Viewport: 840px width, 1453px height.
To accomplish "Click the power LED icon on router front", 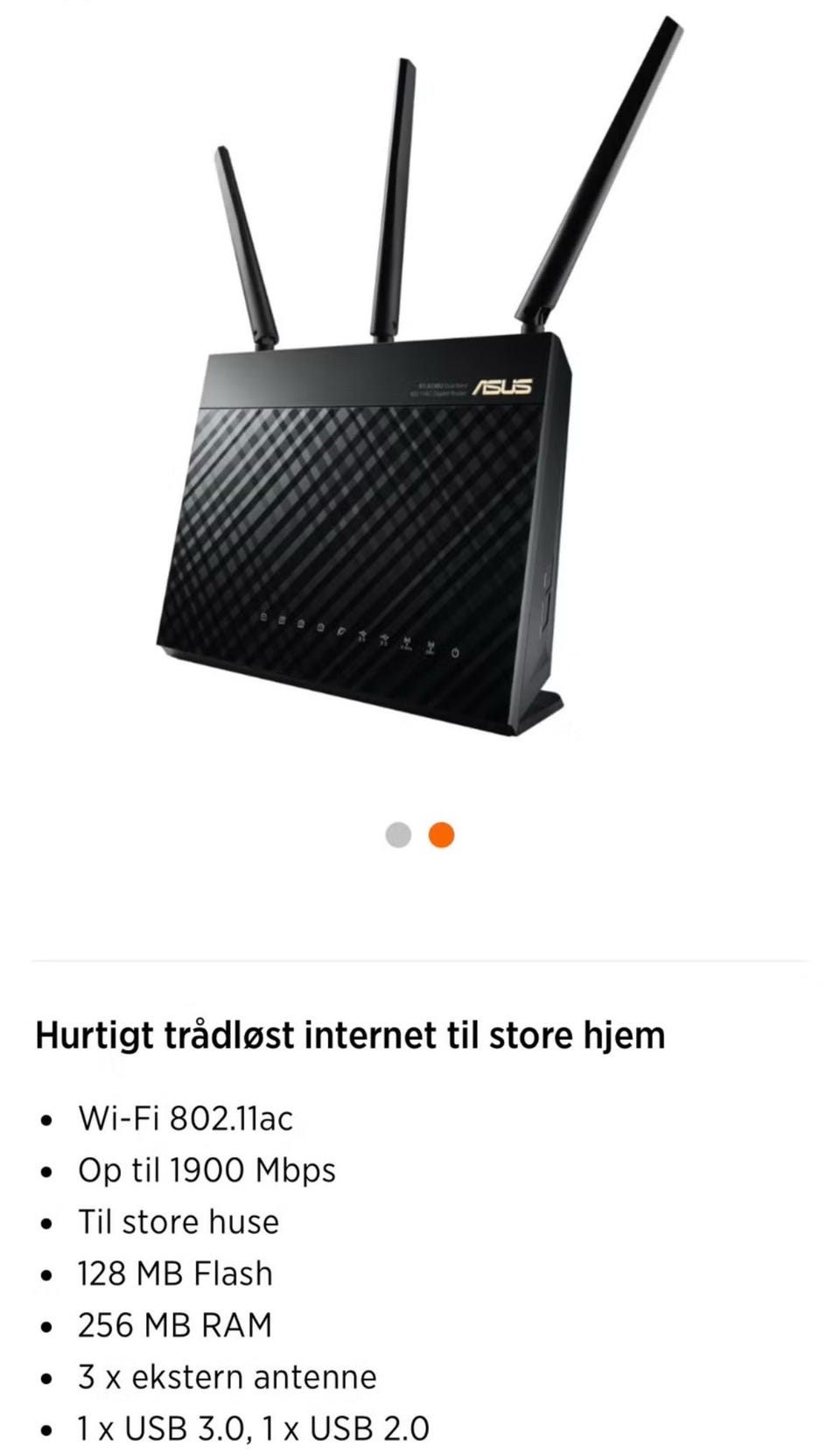I will [x=455, y=652].
